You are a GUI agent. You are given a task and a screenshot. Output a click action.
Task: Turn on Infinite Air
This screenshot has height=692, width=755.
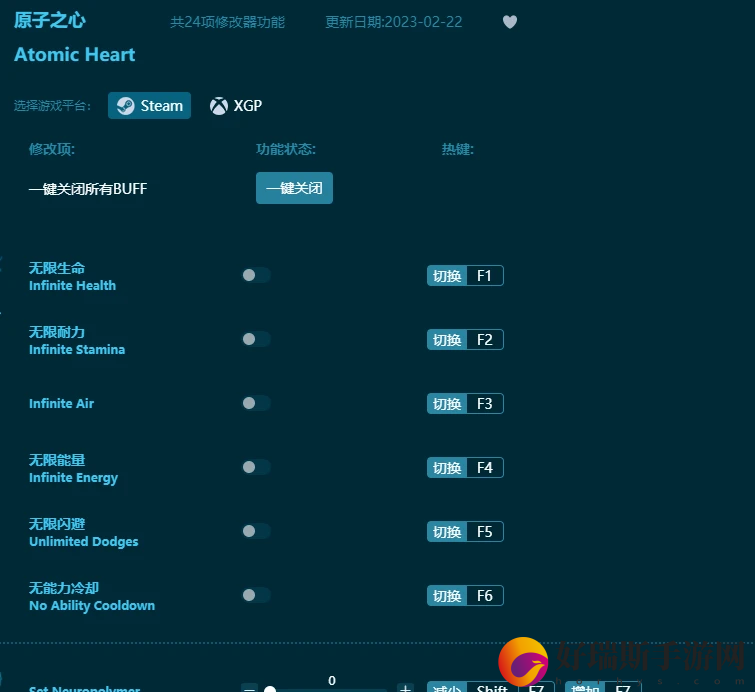tap(256, 403)
